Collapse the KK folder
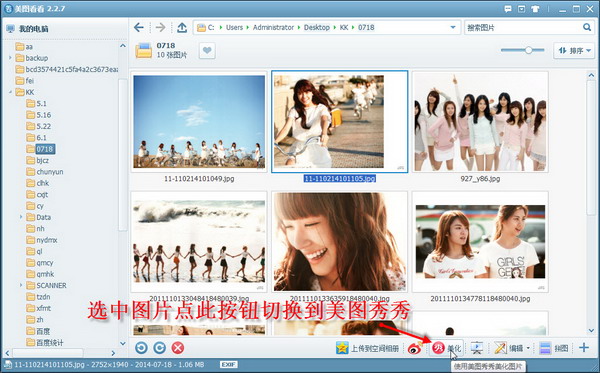The width and height of the screenshot is (600, 373). click(x=10, y=92)
